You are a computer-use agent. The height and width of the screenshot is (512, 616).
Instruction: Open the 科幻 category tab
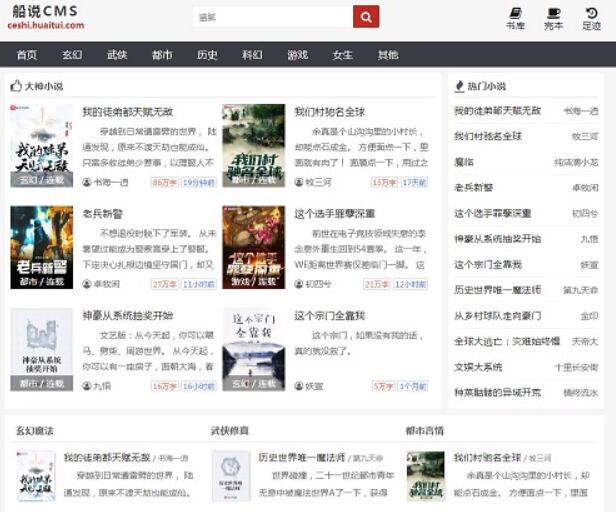pyautogui.click(x=252, y=55)
